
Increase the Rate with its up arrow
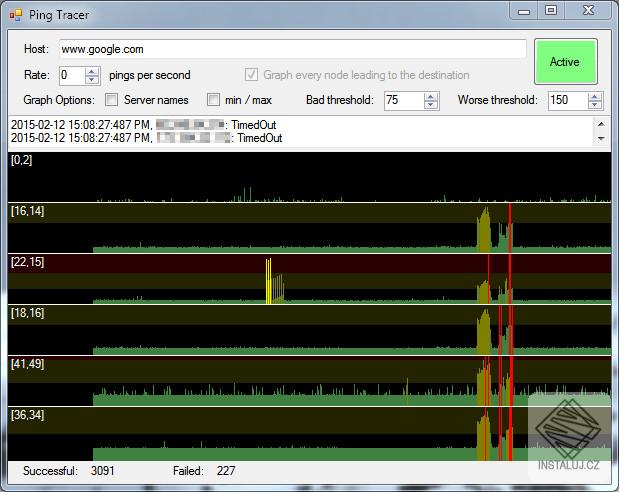point(92,71)
